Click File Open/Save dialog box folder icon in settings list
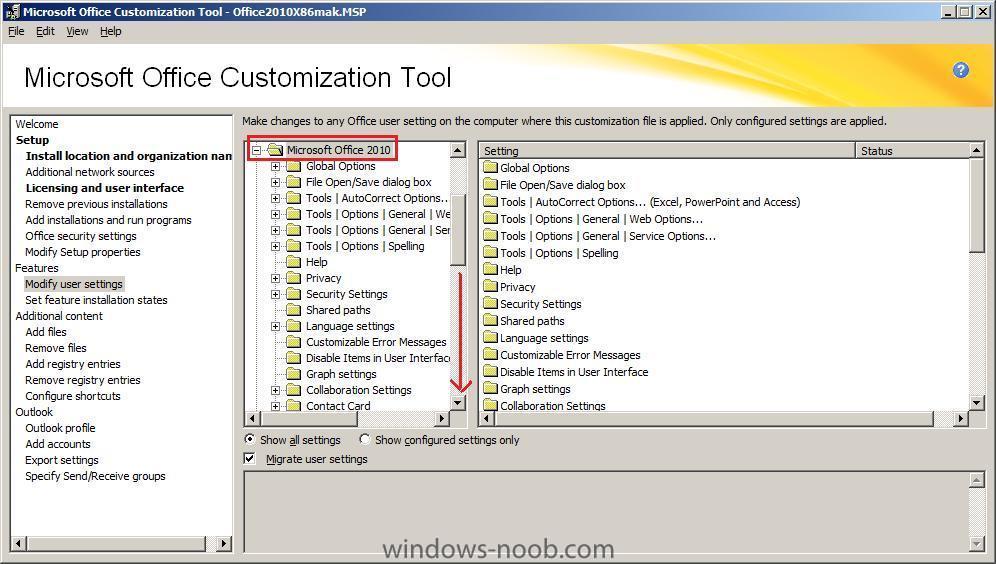This screenshot has height=564, width=996. (490, 185)
